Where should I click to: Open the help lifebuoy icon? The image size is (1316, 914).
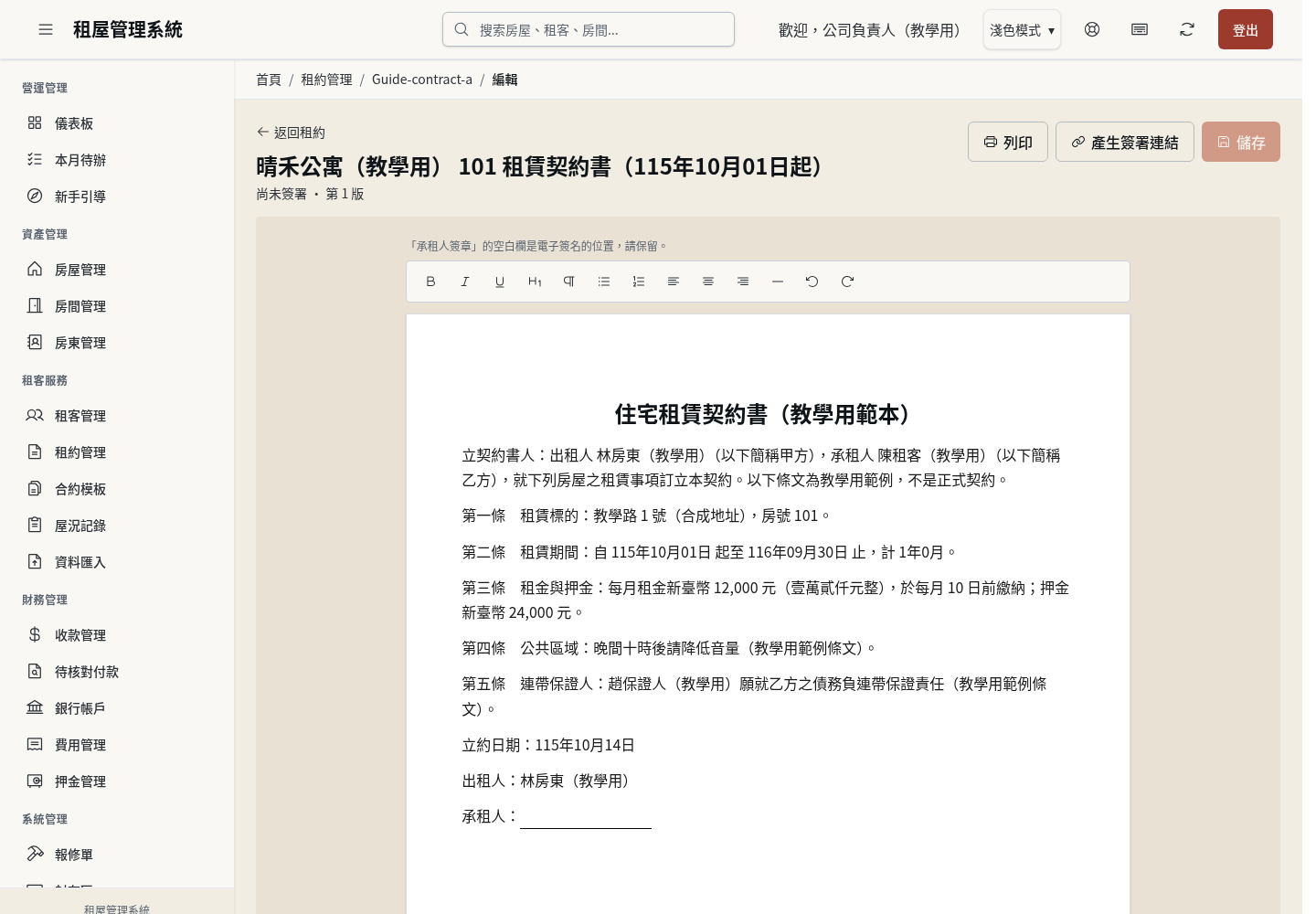coord(1092,29)
